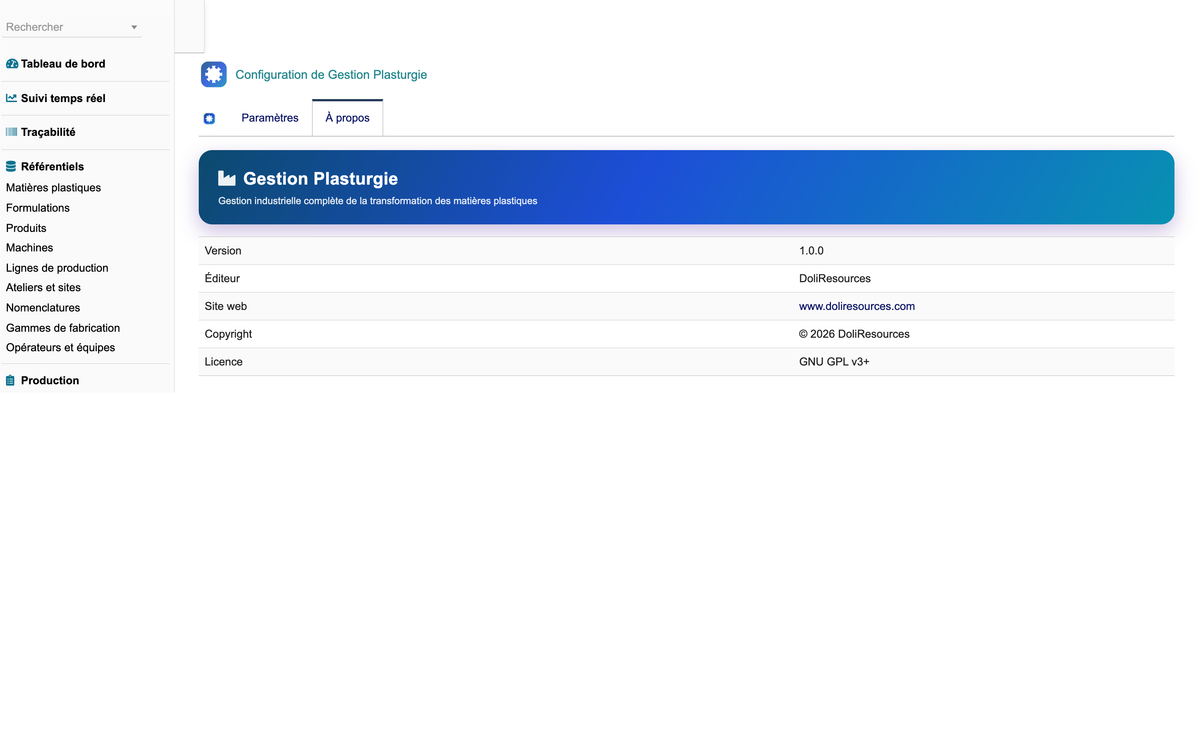The height and width of the screenshot is (743, 1200).
Task: Visit www.doliresources.com website link
Action: click(x=857, y=306)
